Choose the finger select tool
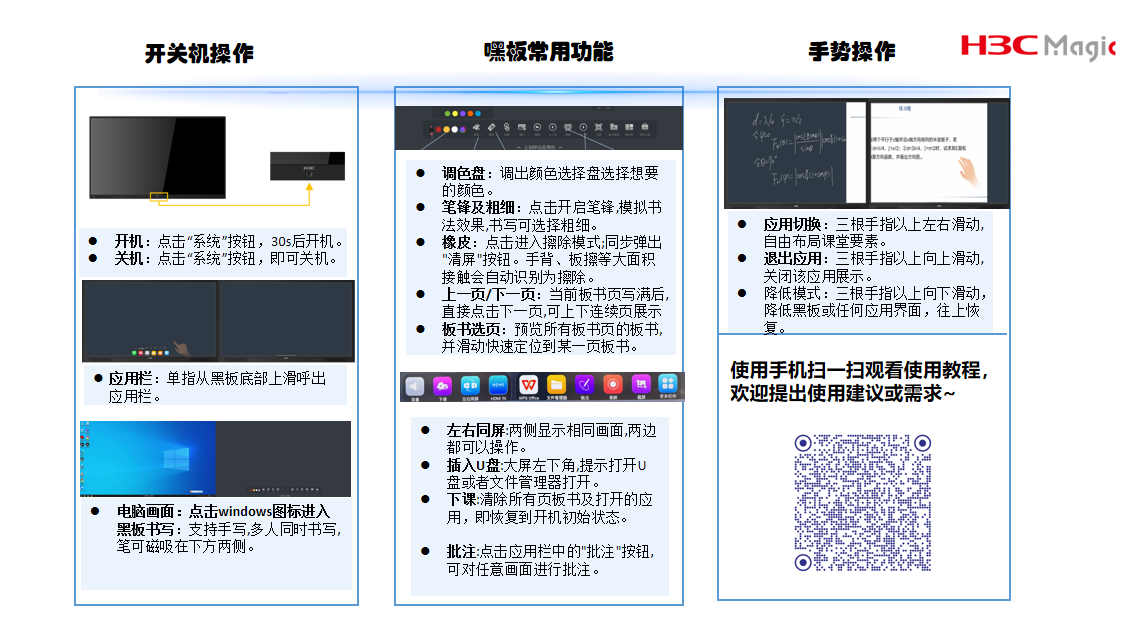The image size is (1139, 624). pos(507,127)
